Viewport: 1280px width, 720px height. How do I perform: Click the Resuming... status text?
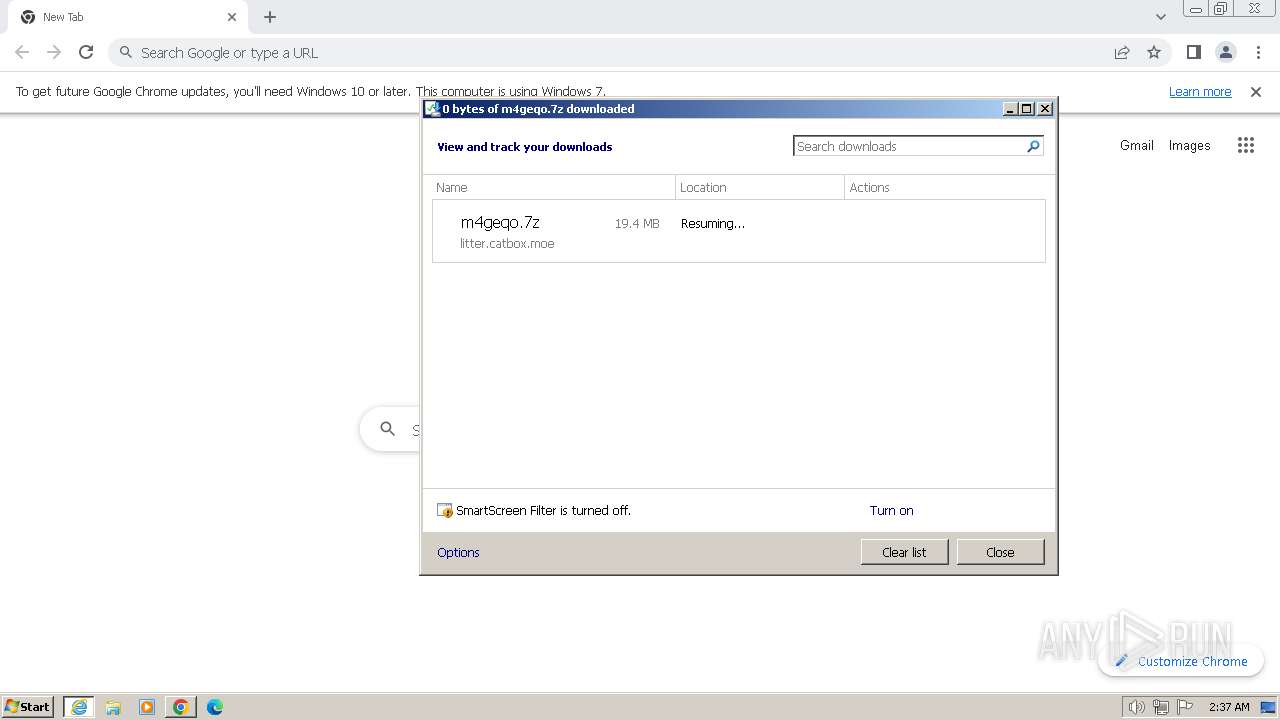pos(713,224)
